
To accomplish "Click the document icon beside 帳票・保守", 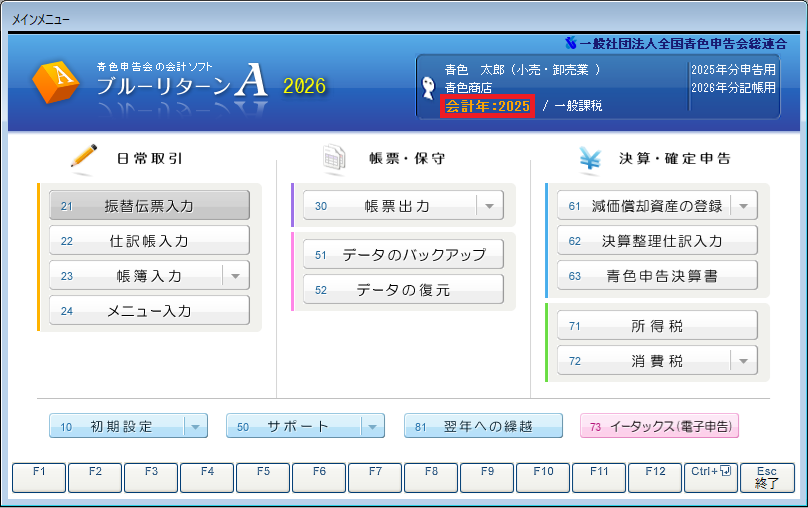I will coord(333,157).
